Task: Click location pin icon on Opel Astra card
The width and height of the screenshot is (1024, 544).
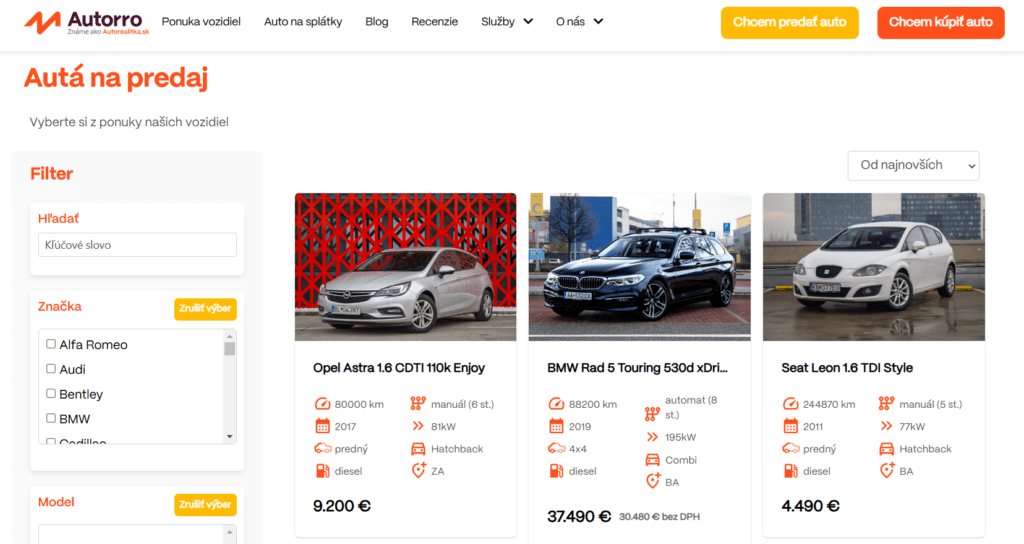Action: click(419, 470)
